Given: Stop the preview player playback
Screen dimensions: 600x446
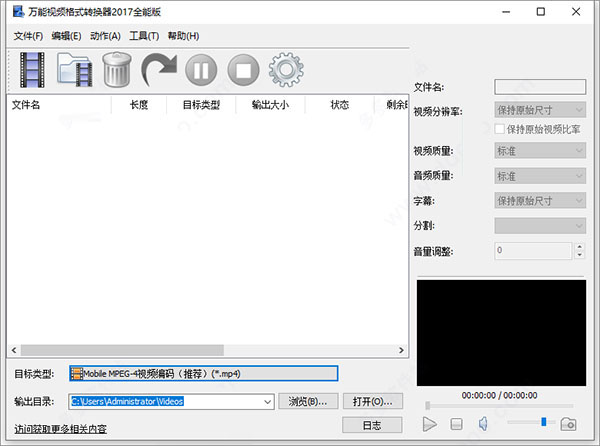Looking at the screenshot, I should [456, 424].
